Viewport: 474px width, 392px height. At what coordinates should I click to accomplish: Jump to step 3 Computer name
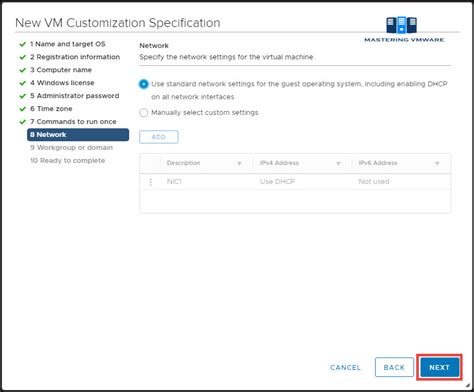pos(61,70)
